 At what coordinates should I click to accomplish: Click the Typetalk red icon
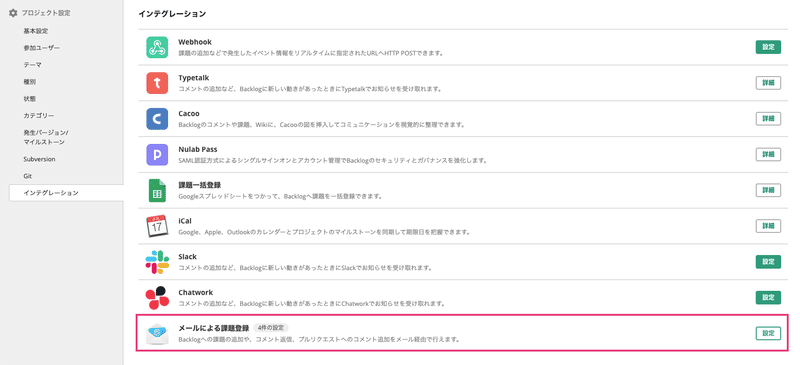click(x=157, y=83)
